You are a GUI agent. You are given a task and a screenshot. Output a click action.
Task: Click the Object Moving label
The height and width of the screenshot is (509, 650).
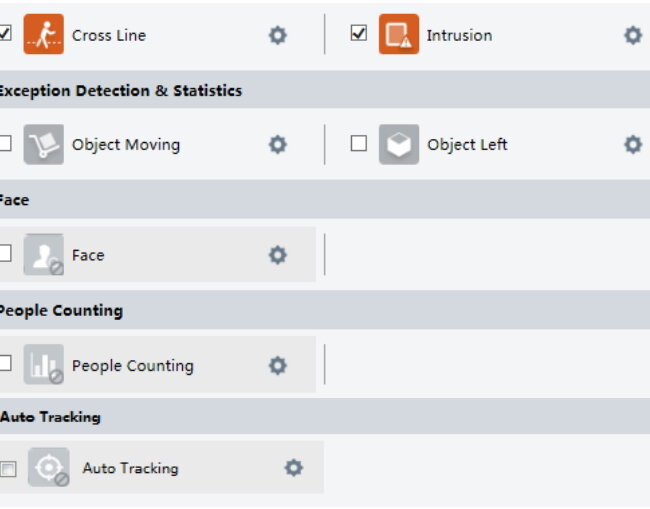coord(126,145)
